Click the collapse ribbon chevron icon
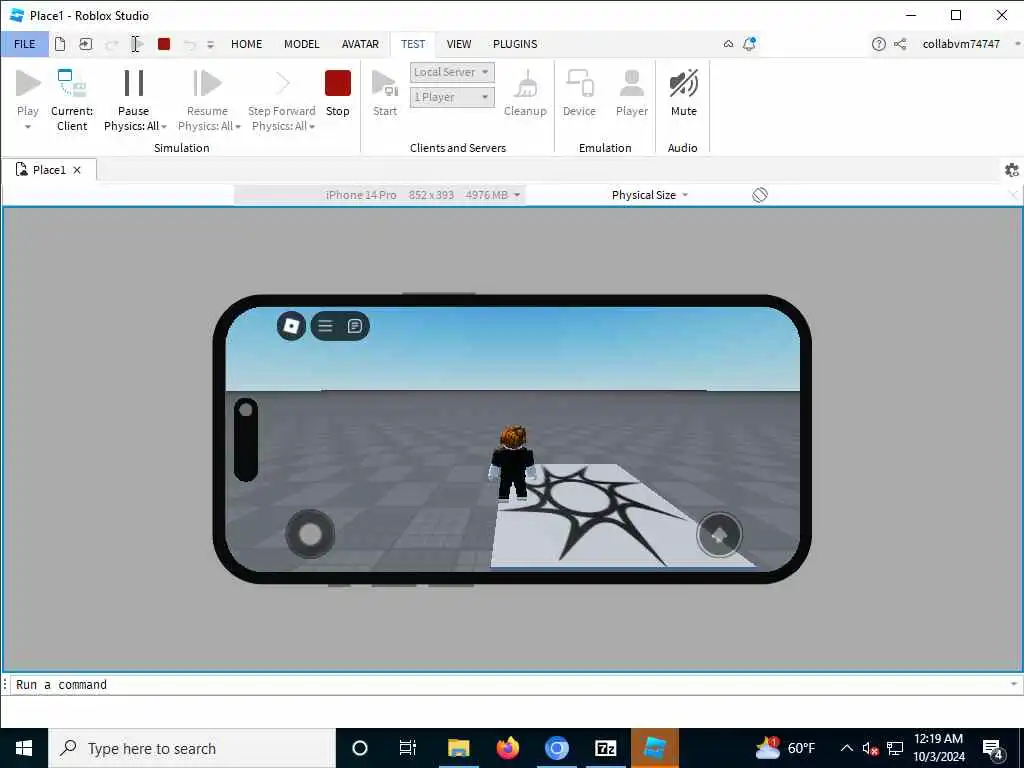The width and height of the screenshot is (1024, 768). coord(728,44)
